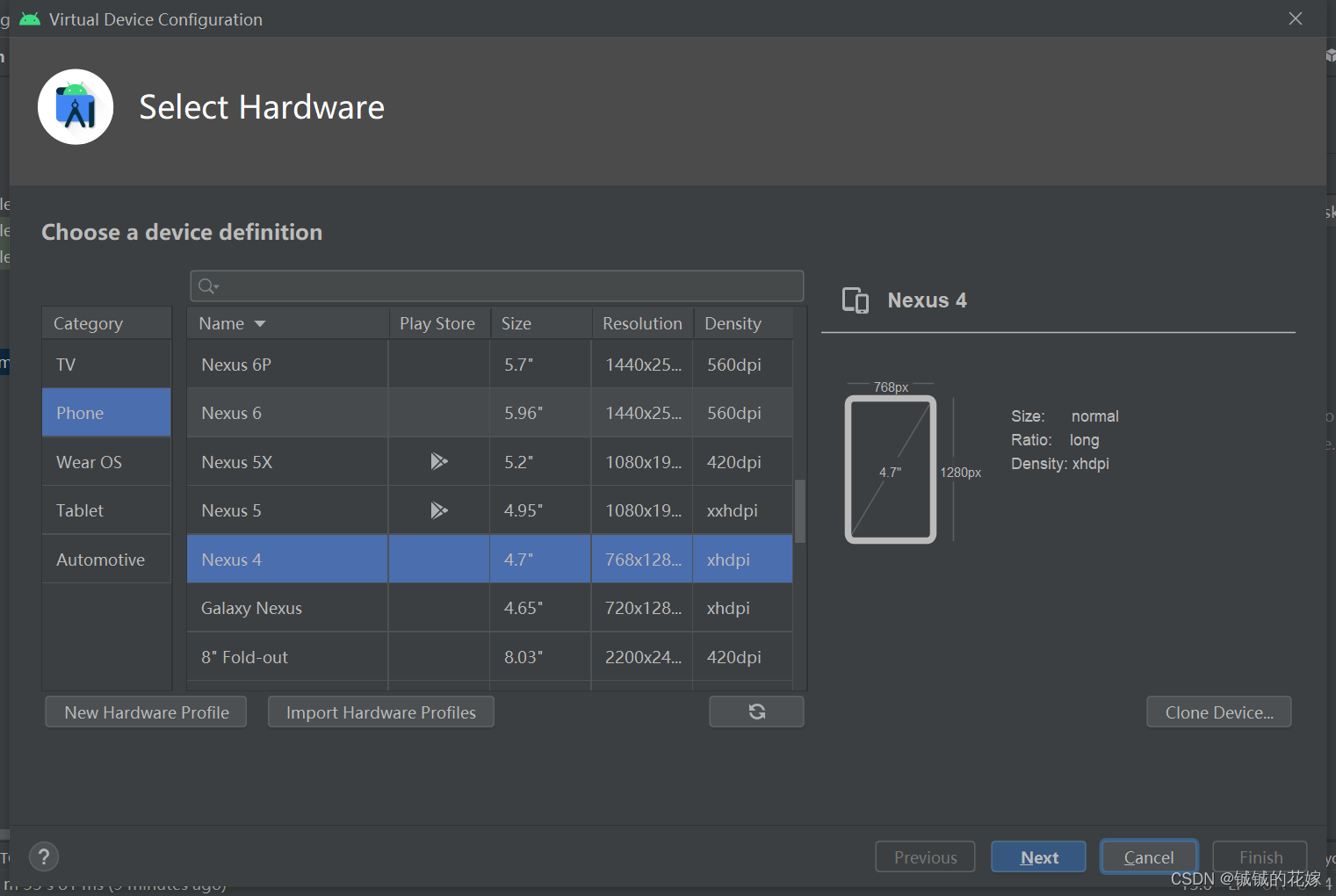Screen dimensions: 1336x896
Task: Select the Galaxy Nexus device row
Action: [x=489, y=608]
